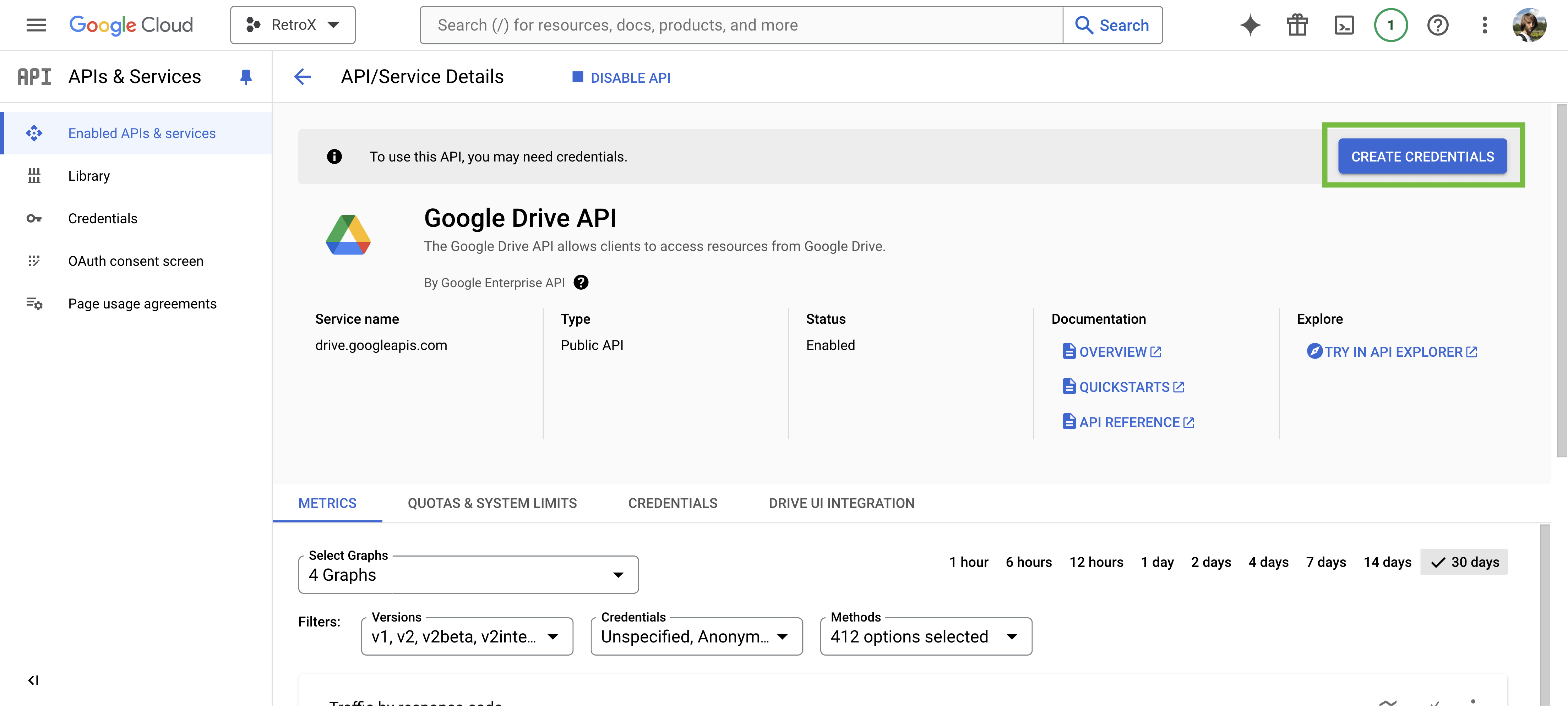
Task: Switch to DRIVE UI INTEGRATION tab
Action: coord(841,503)
